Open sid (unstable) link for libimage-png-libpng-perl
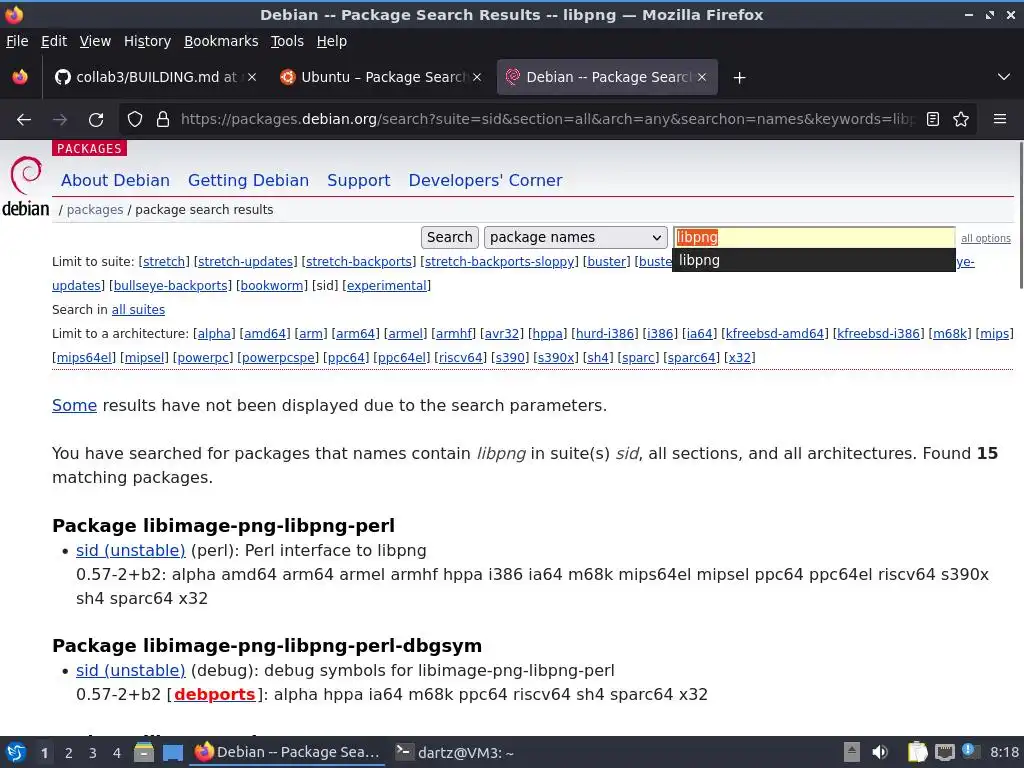Image resolution: width=1024 pixels, height=768 pixels. click(131, 551)
